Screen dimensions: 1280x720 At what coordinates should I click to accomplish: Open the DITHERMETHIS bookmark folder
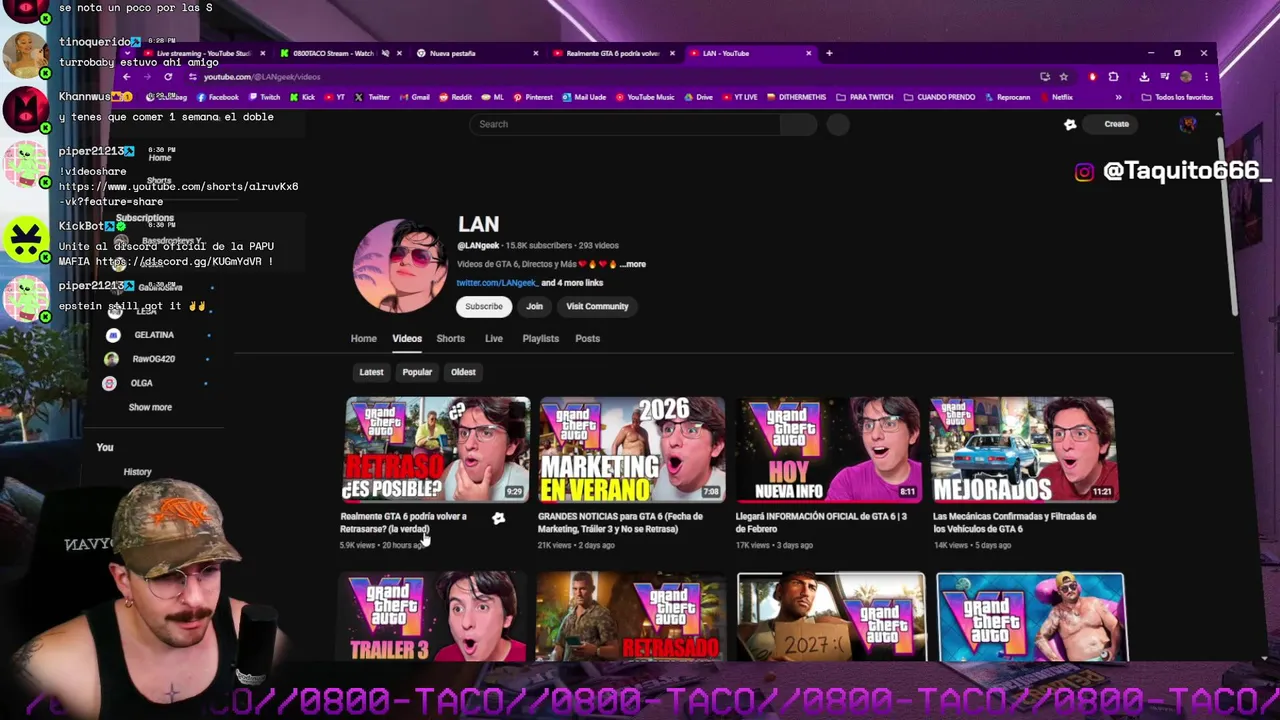click(x=795, y=97)
